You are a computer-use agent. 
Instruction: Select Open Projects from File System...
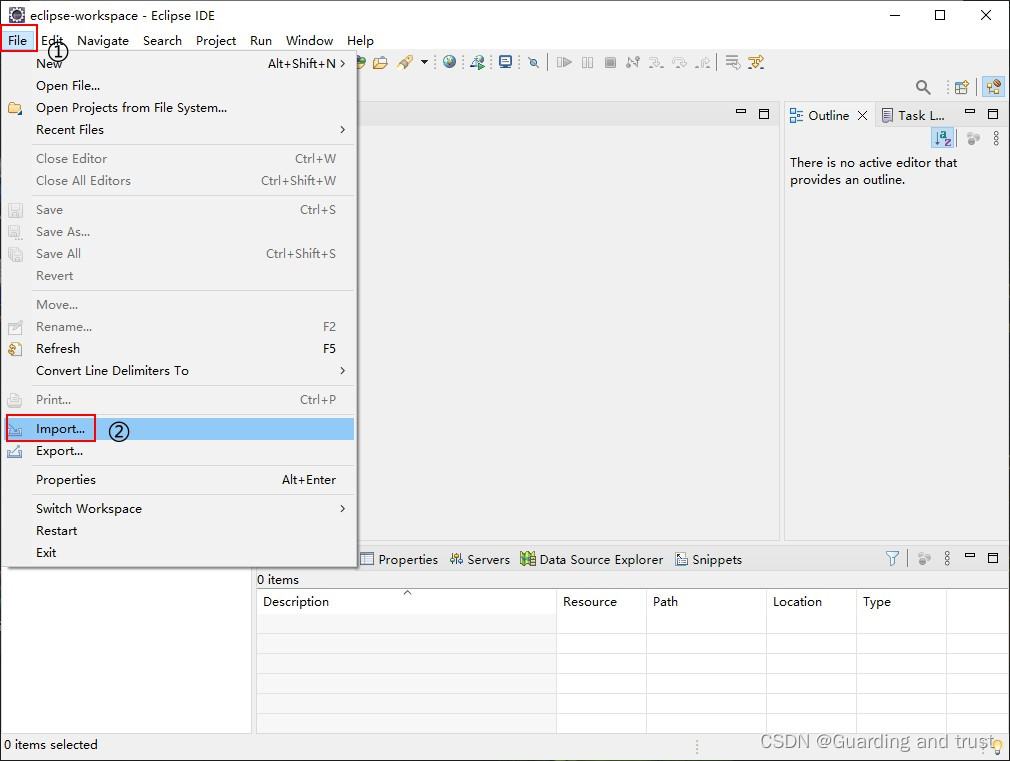point(179,107)
